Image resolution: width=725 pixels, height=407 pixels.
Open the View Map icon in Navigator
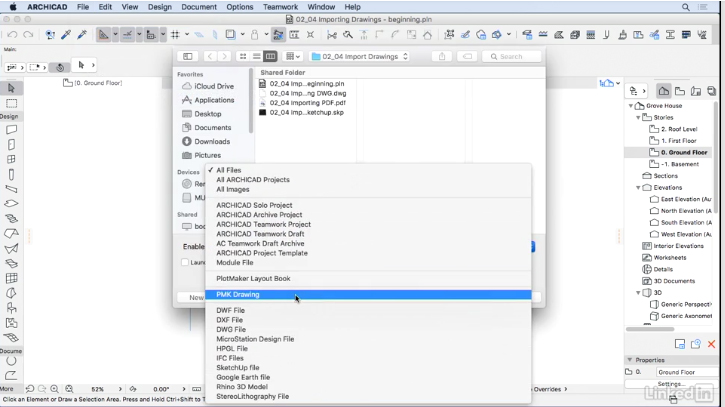point(680,91)
